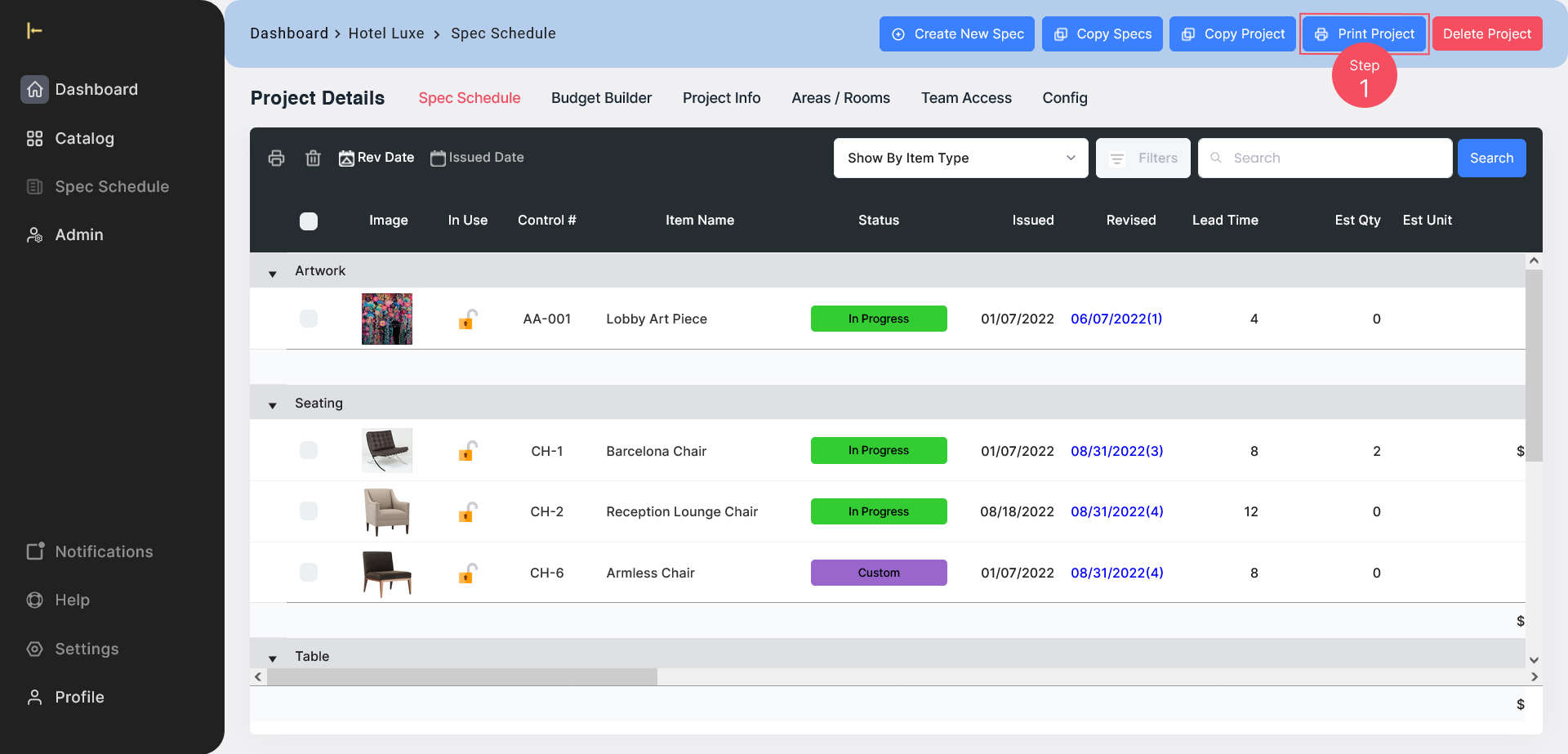Screen dimensions: 1568x754
Task: Click the vertical scrollbar up arrow
Action: (1534, 261)
